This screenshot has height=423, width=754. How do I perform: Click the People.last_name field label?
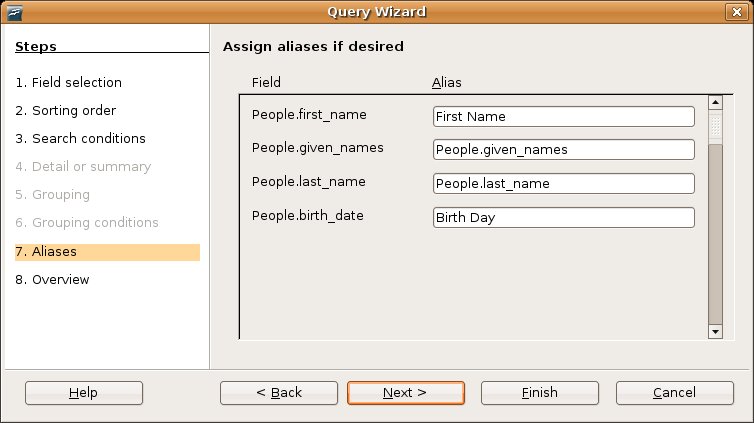point(309,182)
